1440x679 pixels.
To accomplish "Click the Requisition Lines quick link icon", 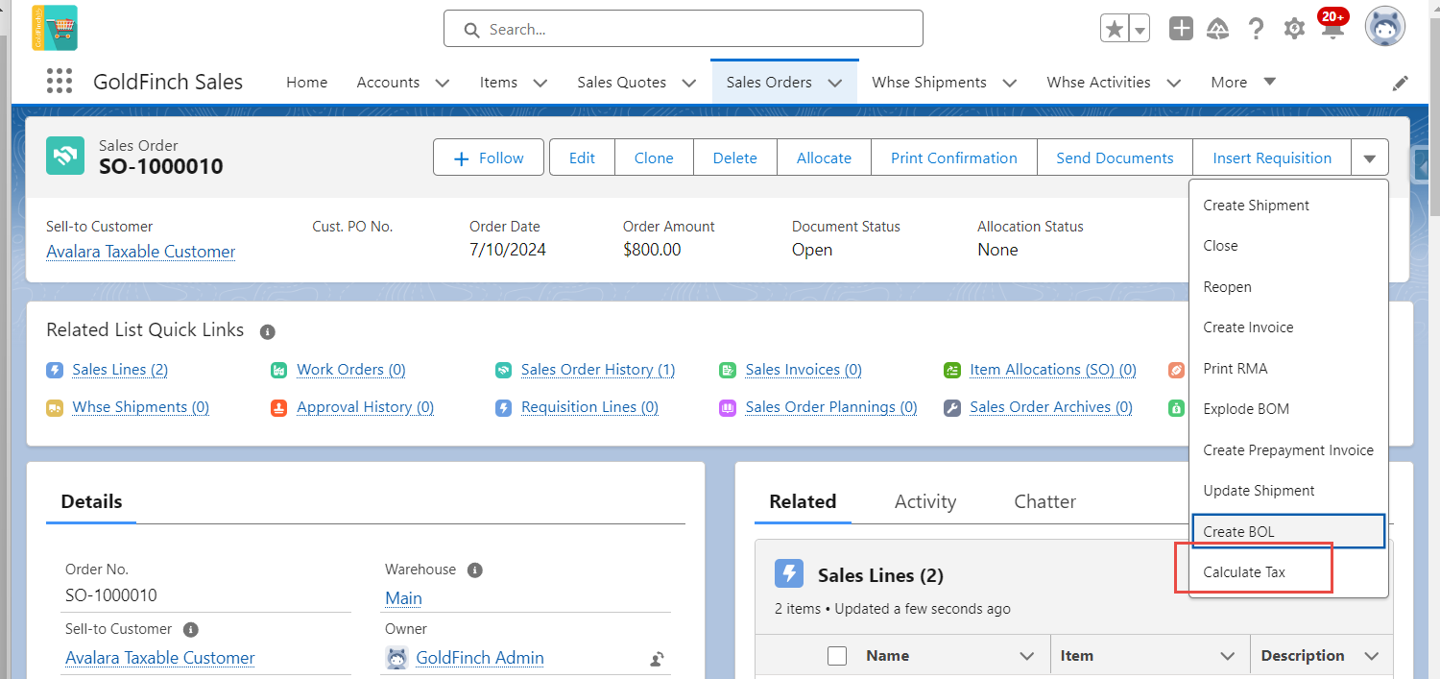I will [x=504, y=408].
